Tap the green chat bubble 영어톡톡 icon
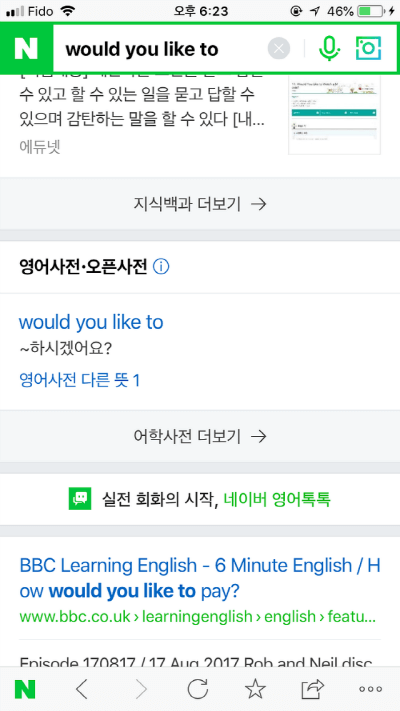The width and height of the screenshot is (400, 711). (80, 499)
